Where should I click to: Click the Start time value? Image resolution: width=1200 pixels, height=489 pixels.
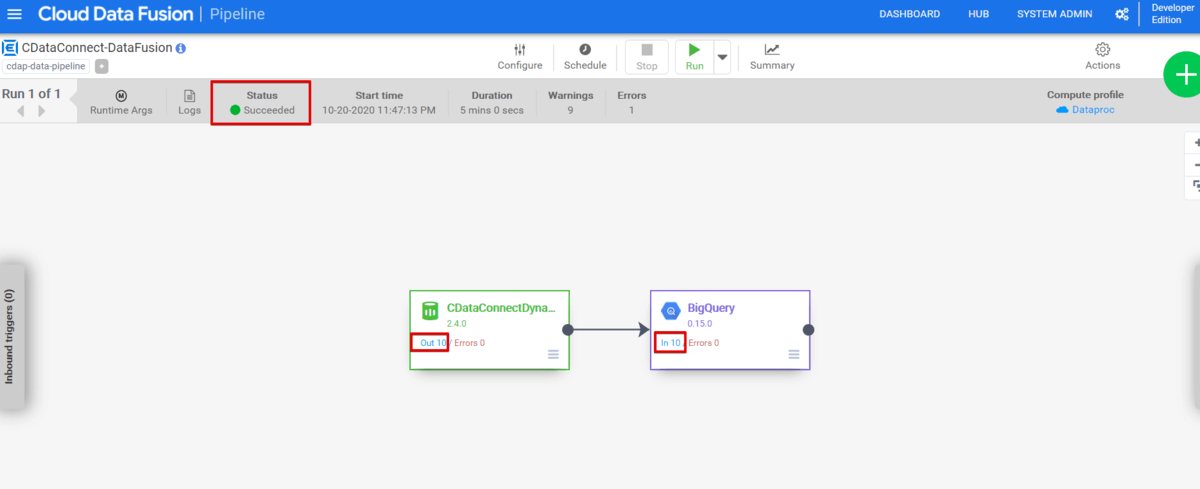pos(379,110)
